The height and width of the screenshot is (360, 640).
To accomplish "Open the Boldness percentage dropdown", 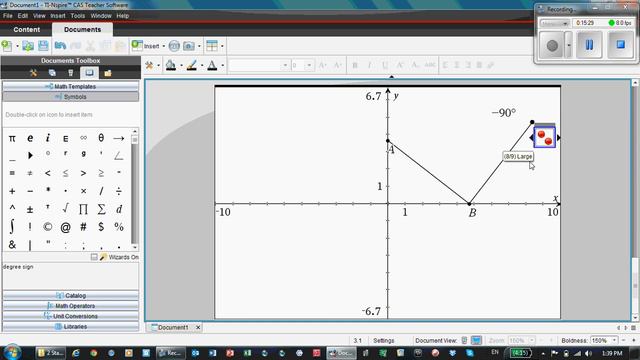I will (613, 340).
